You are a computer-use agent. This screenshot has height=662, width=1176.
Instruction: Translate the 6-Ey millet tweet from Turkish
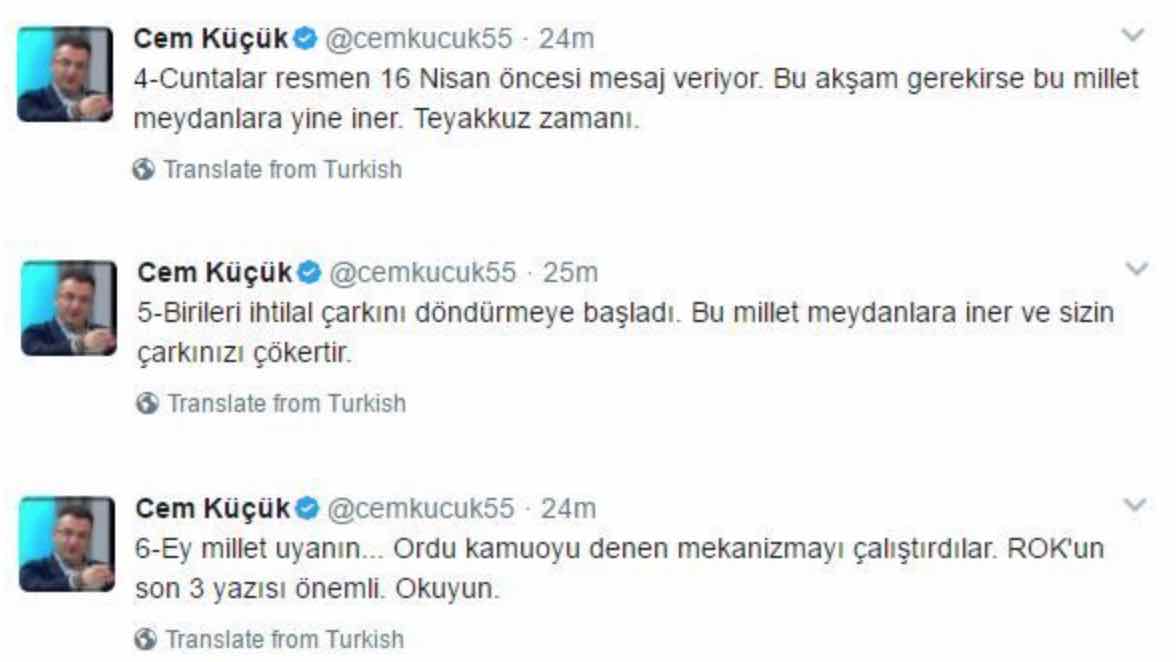click(285, 639)
